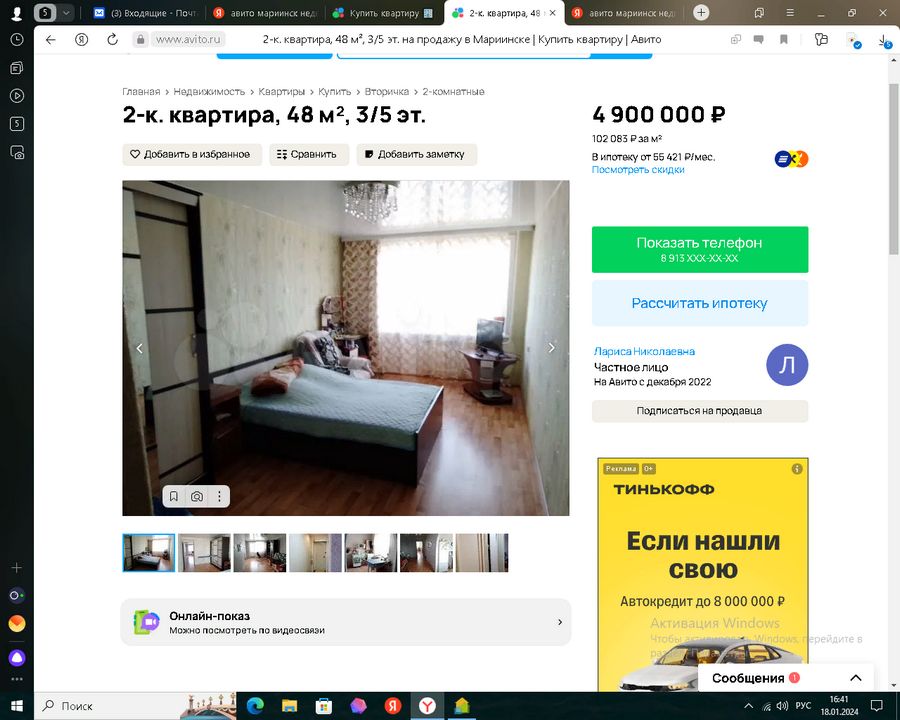This screenshot has width=900, height=720.
Task: Open the Посмотреть скидки link
Action: click(x=638, y=170)
